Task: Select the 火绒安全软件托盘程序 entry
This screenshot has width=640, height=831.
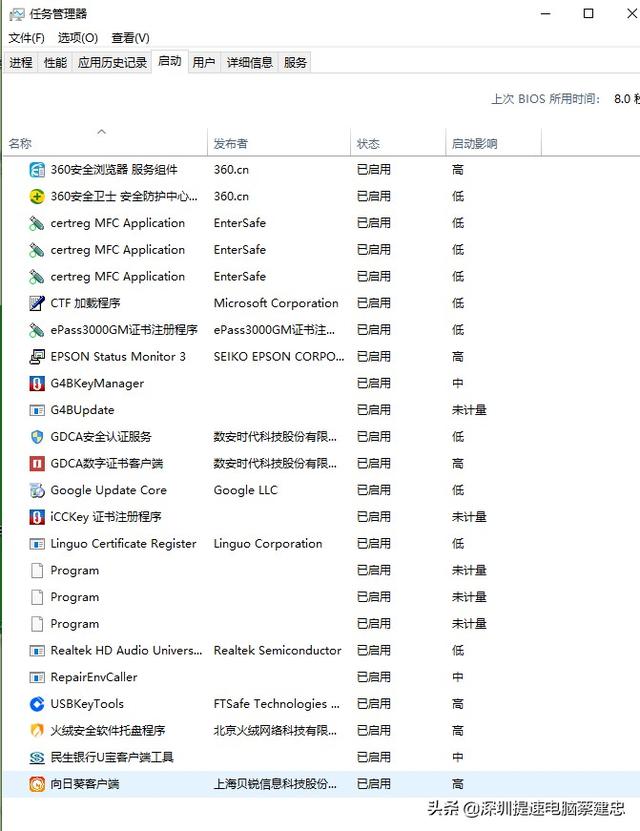Action: 321,731
